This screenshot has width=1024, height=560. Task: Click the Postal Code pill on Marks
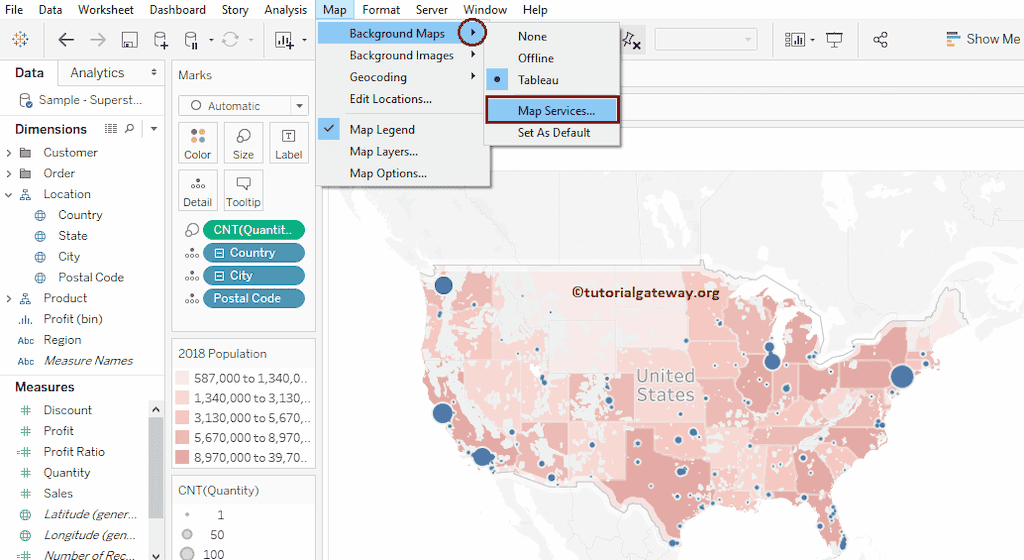pos(253,298)
